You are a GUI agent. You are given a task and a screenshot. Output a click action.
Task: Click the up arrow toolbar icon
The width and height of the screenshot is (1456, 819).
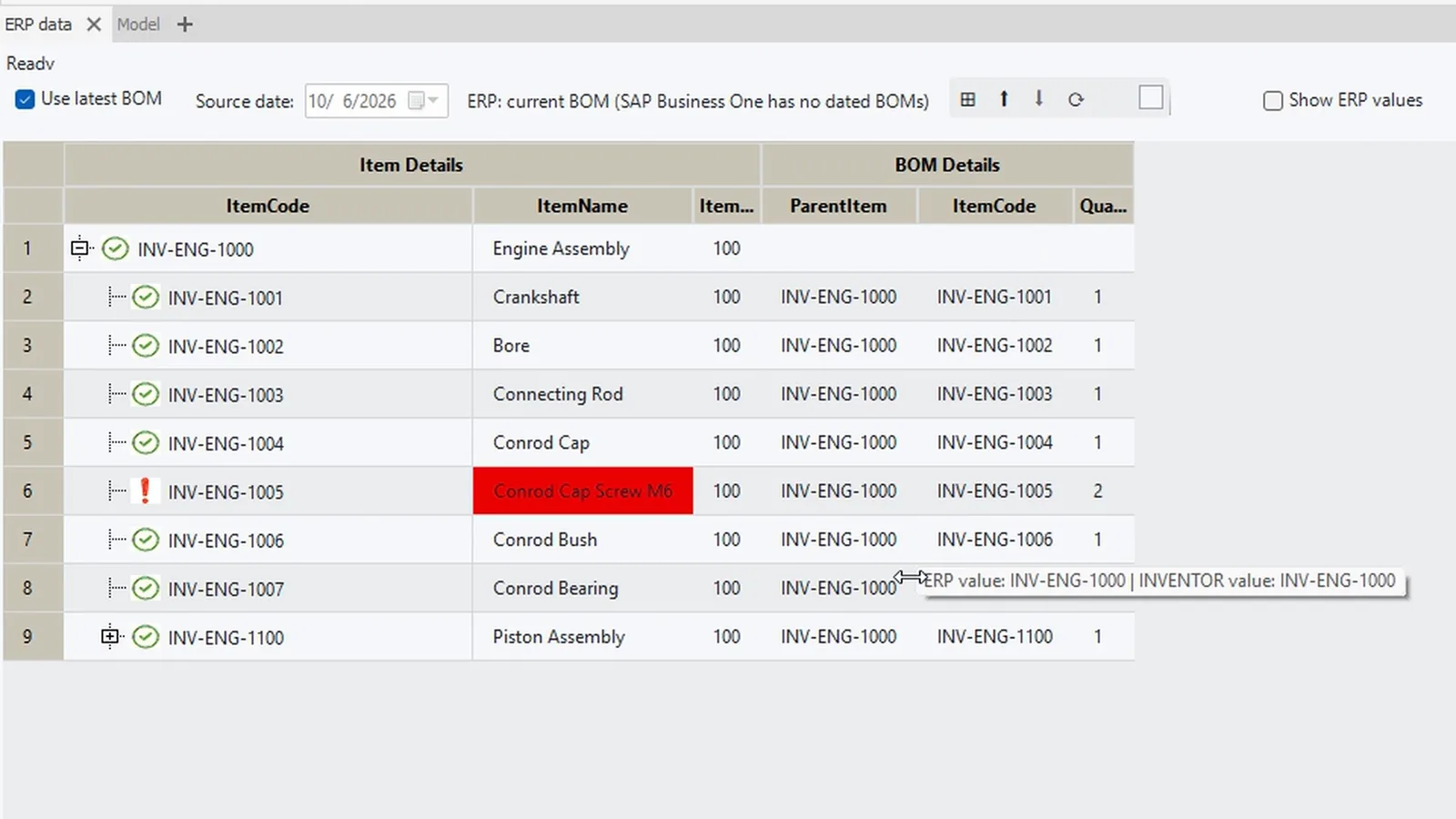(1004, 98)
